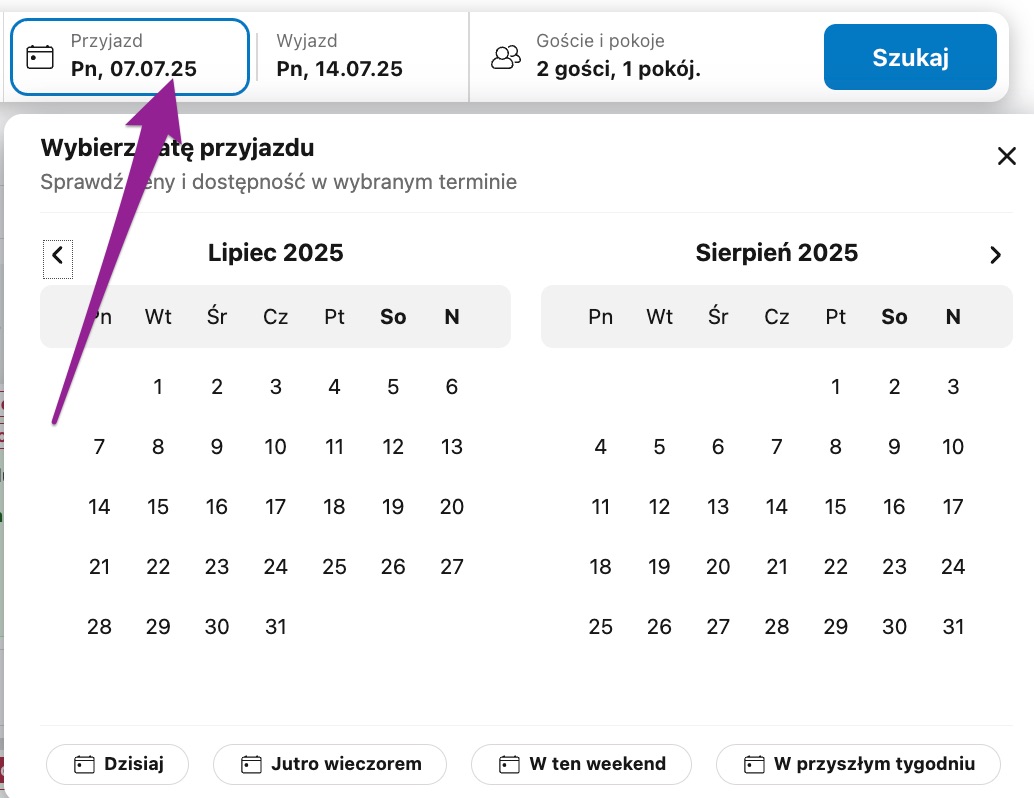Choose August 15 in the Sierpień calendar

[836, 507]
